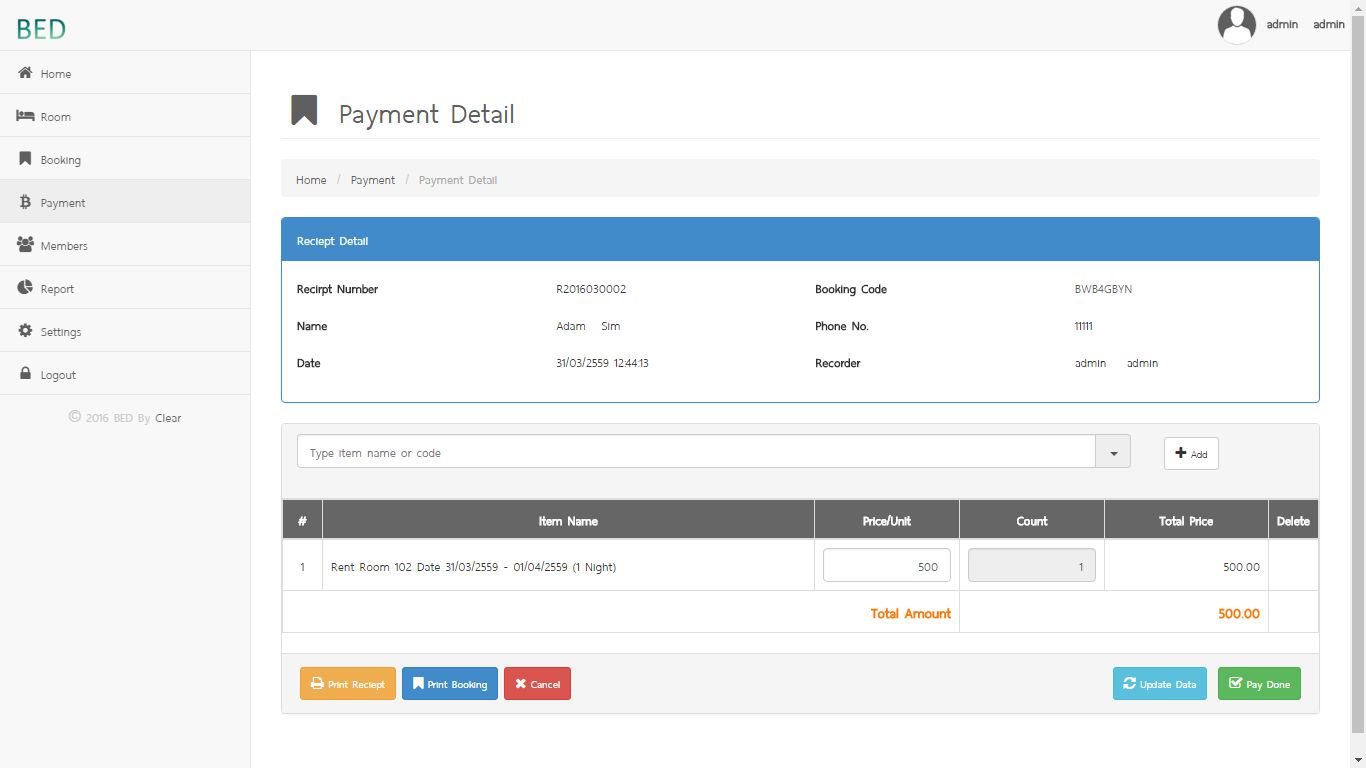This screenshot has width=1366, height=768.
Task: Go to Home in the breadcrumb
Action: 311,180
